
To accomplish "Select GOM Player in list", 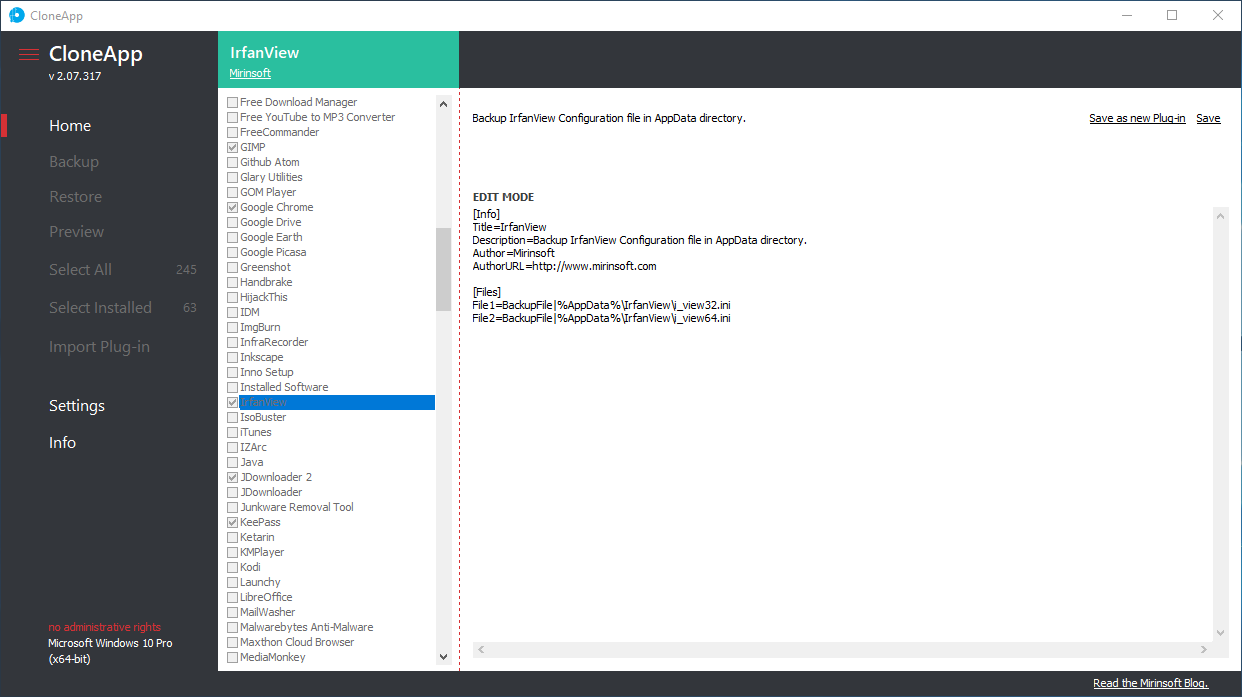I will pos(268,192).
